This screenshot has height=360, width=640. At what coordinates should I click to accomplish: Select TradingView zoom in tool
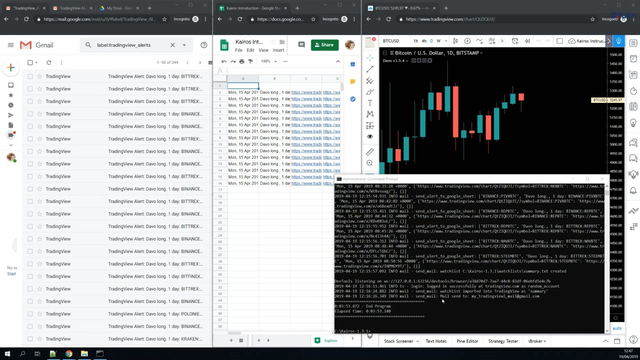370,163
